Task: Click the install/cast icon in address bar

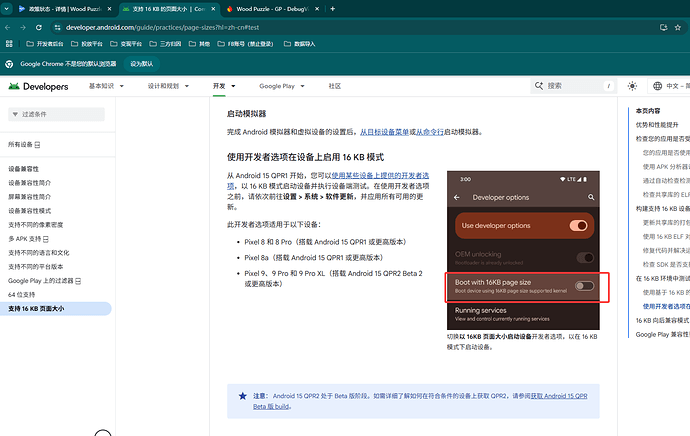Action: pos(664,27)
